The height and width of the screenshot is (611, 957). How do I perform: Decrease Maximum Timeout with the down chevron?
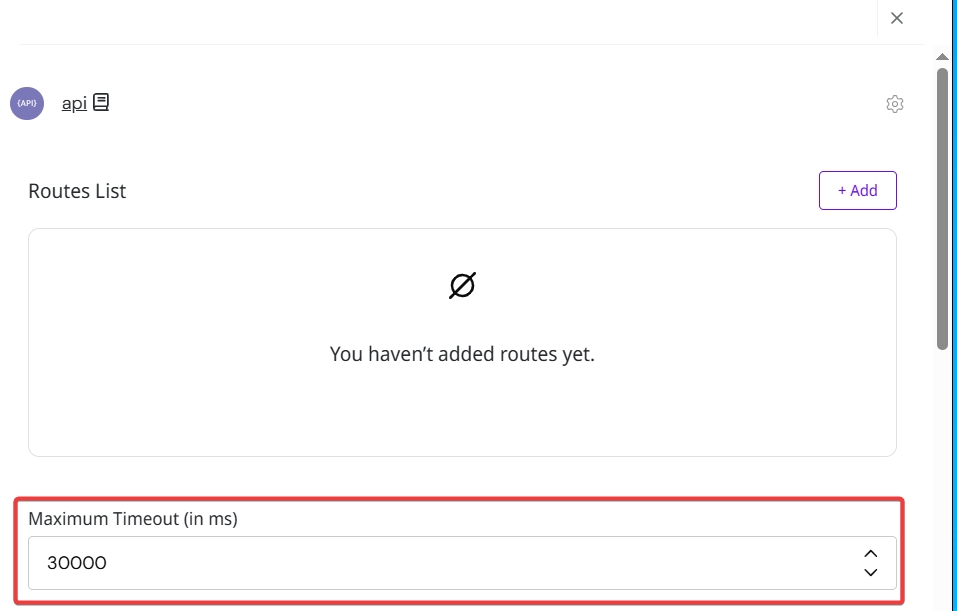pos(870,572)
